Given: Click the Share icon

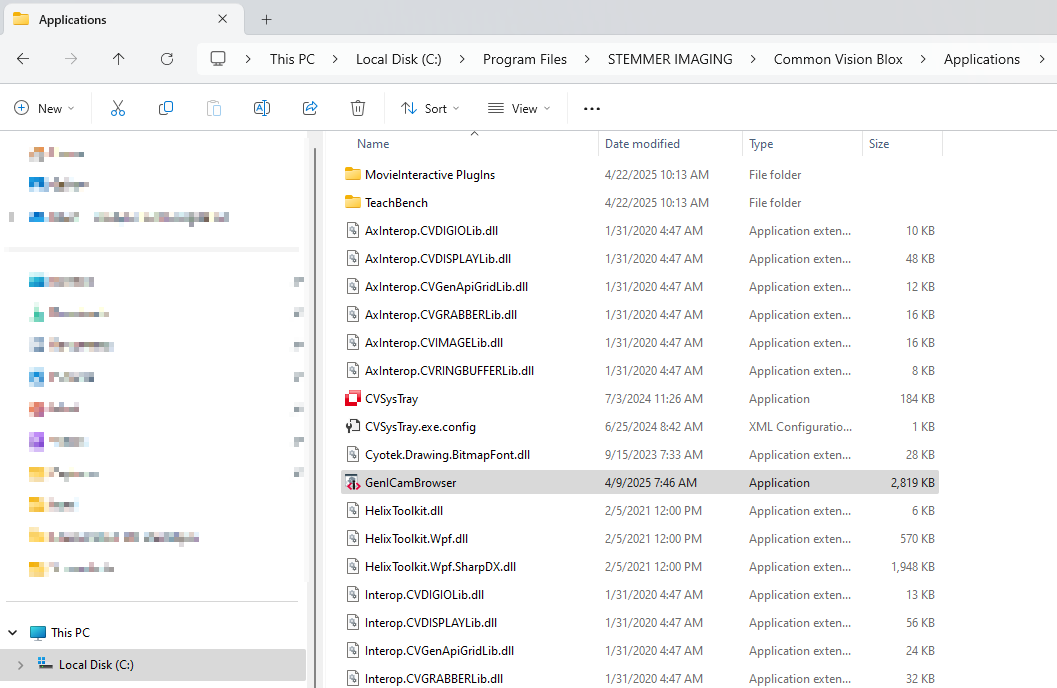Looking at the screenshot, I should tap(310, 108).
